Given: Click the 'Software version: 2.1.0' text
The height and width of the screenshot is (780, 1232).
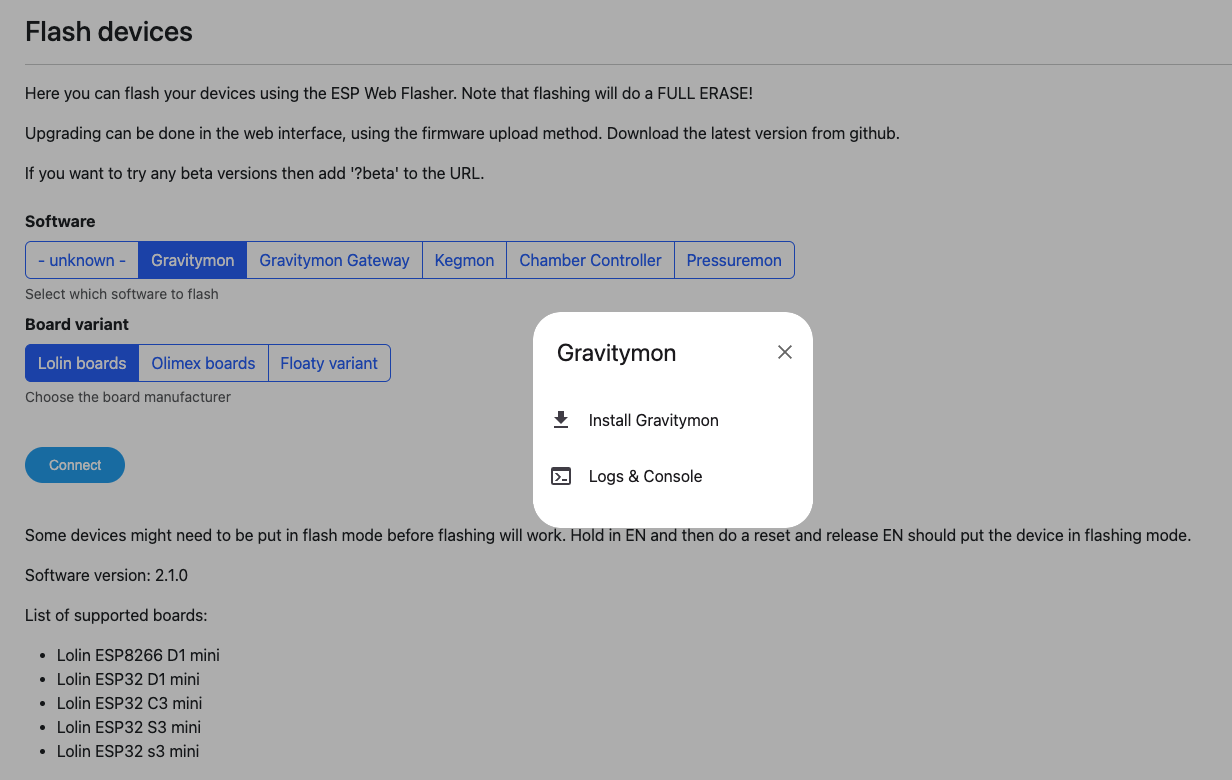Looking at the screenshot, I should (106, 575).
